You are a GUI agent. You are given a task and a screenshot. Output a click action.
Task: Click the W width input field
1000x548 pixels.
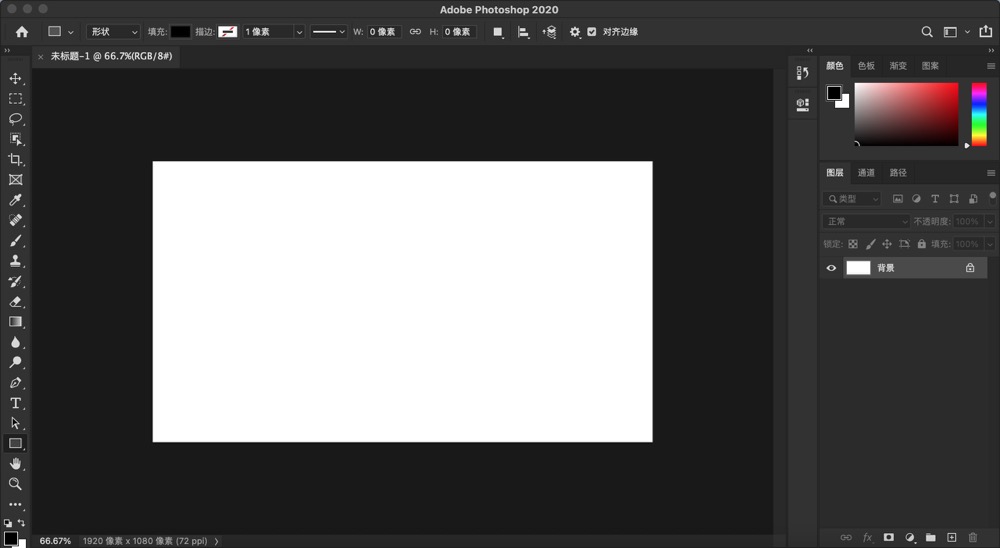coord(384,32)
